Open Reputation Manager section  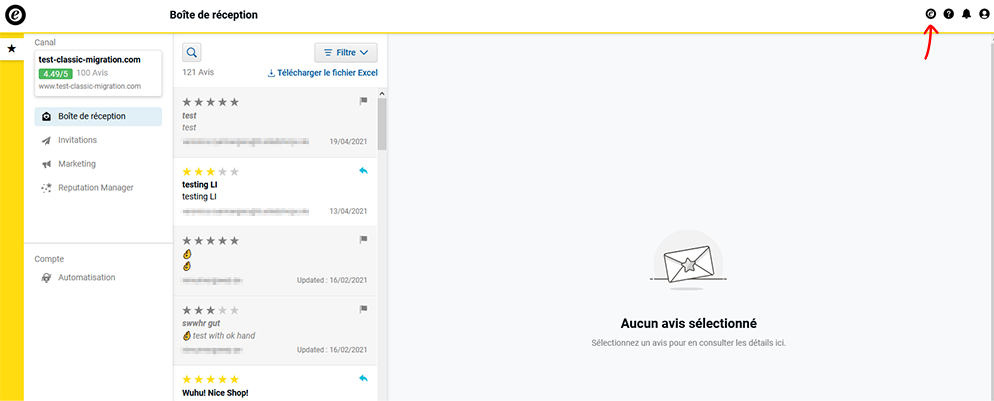[x=95, y=188]
